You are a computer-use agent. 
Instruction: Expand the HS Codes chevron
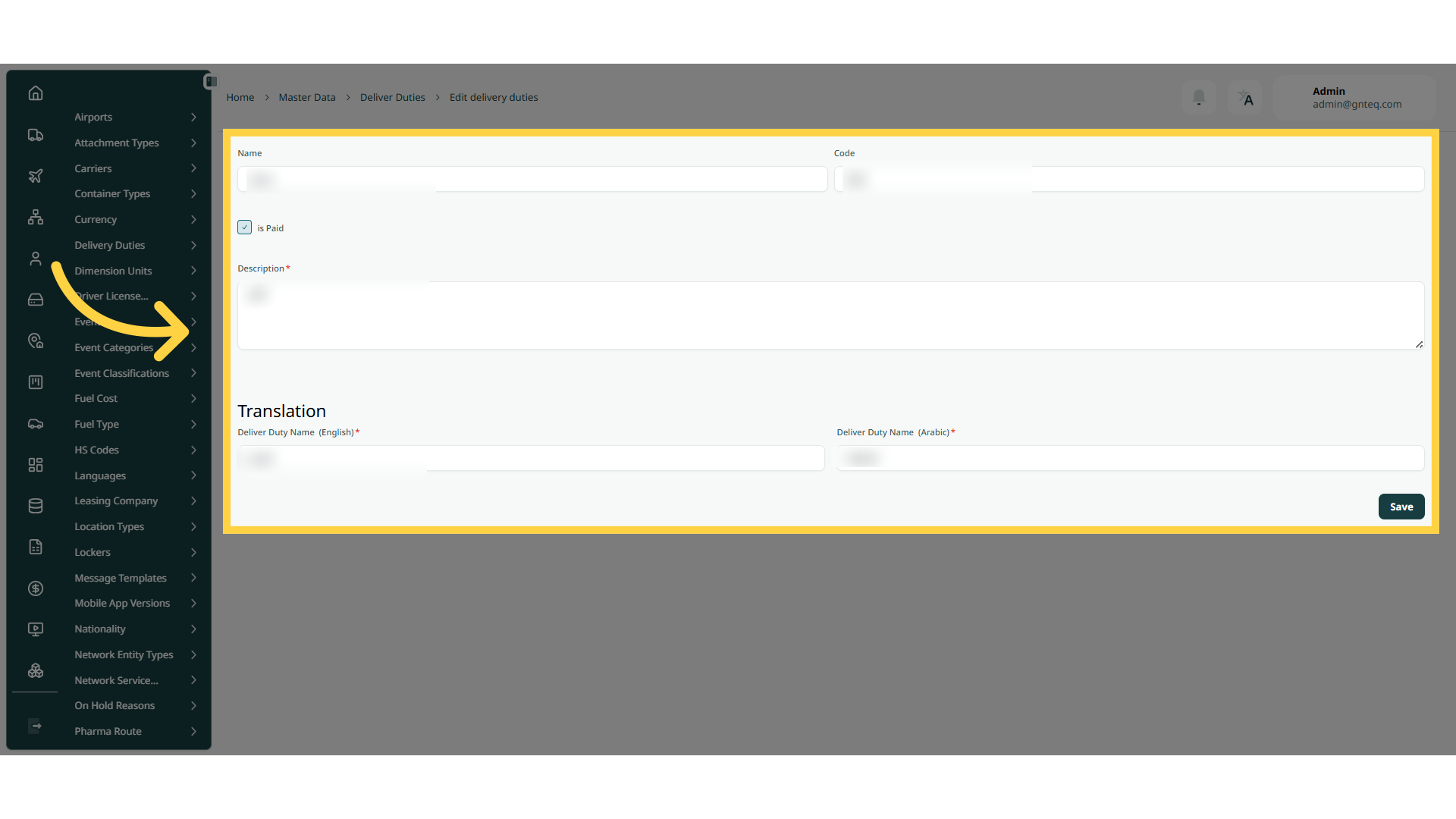[193, 450]
